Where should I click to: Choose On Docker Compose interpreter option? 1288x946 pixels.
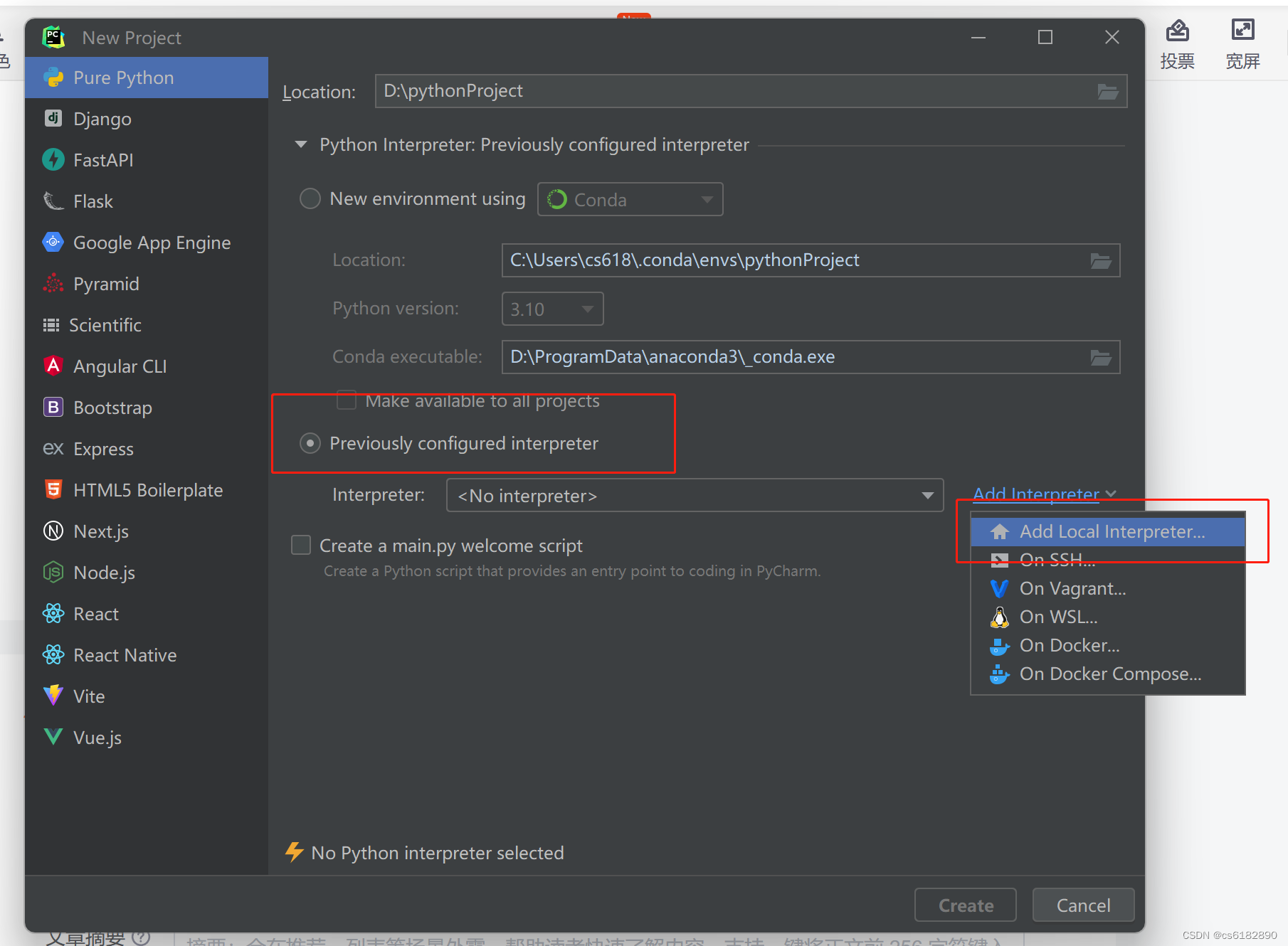coord(1109,674)
